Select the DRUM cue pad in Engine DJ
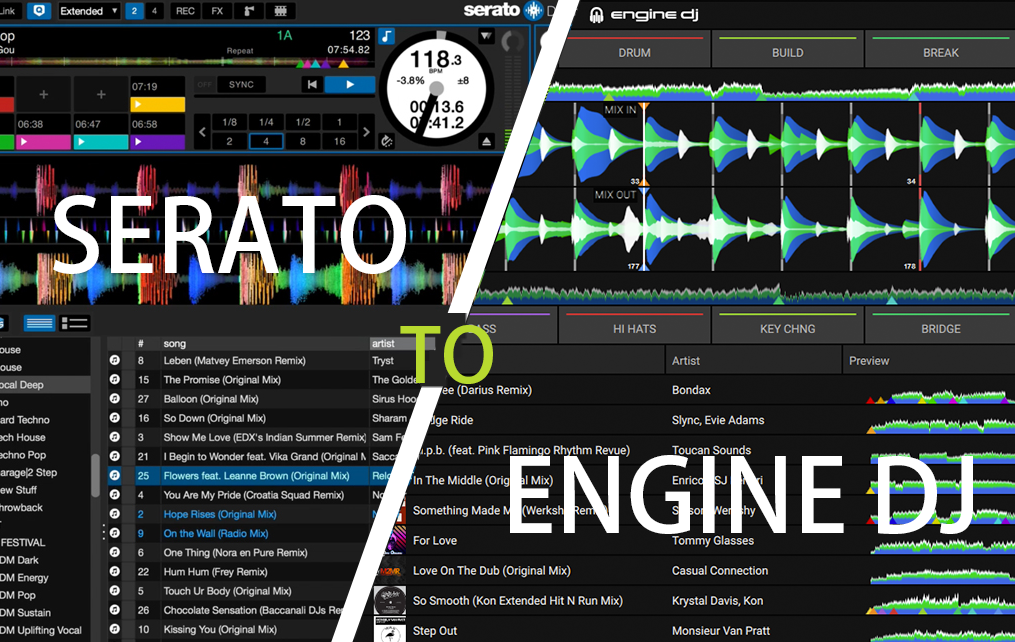 [634, 52]
